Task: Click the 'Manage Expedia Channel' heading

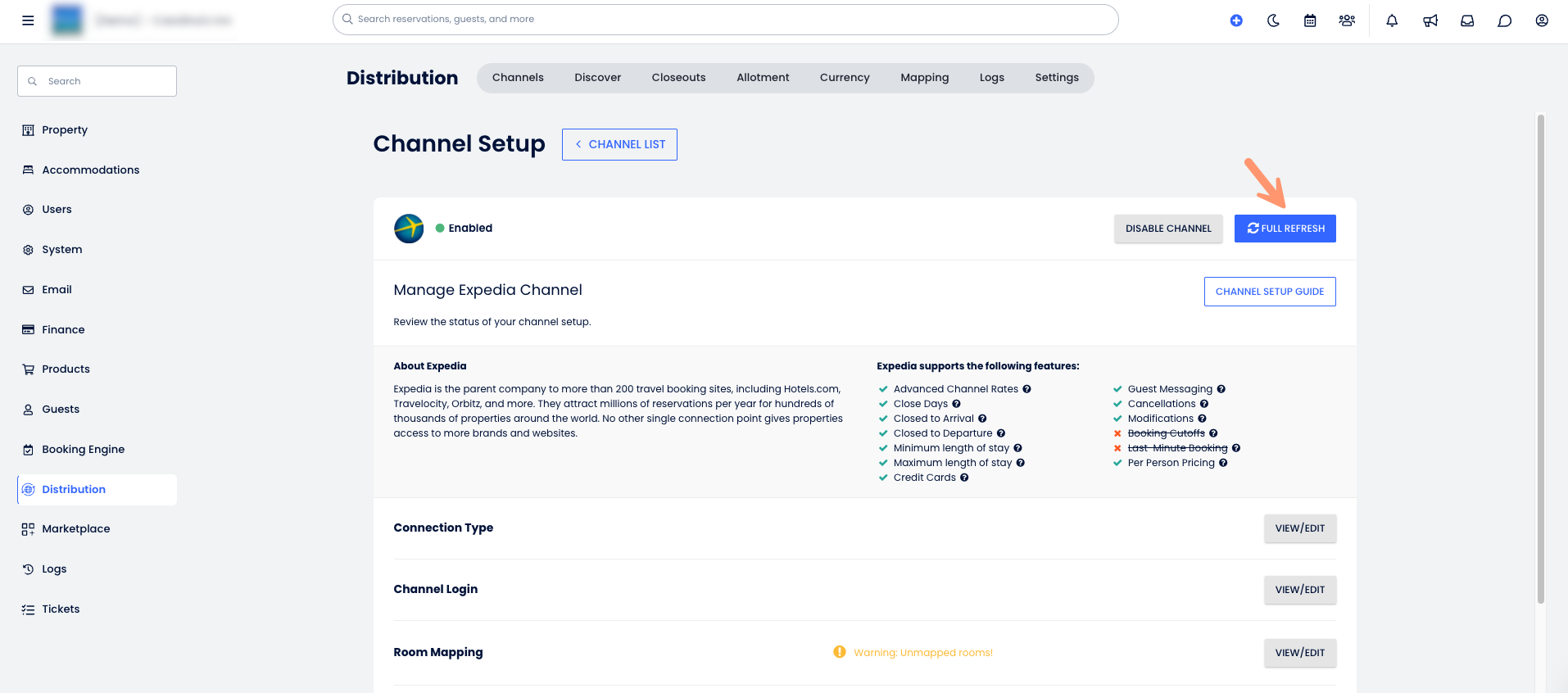Action: tap(488, 290)
